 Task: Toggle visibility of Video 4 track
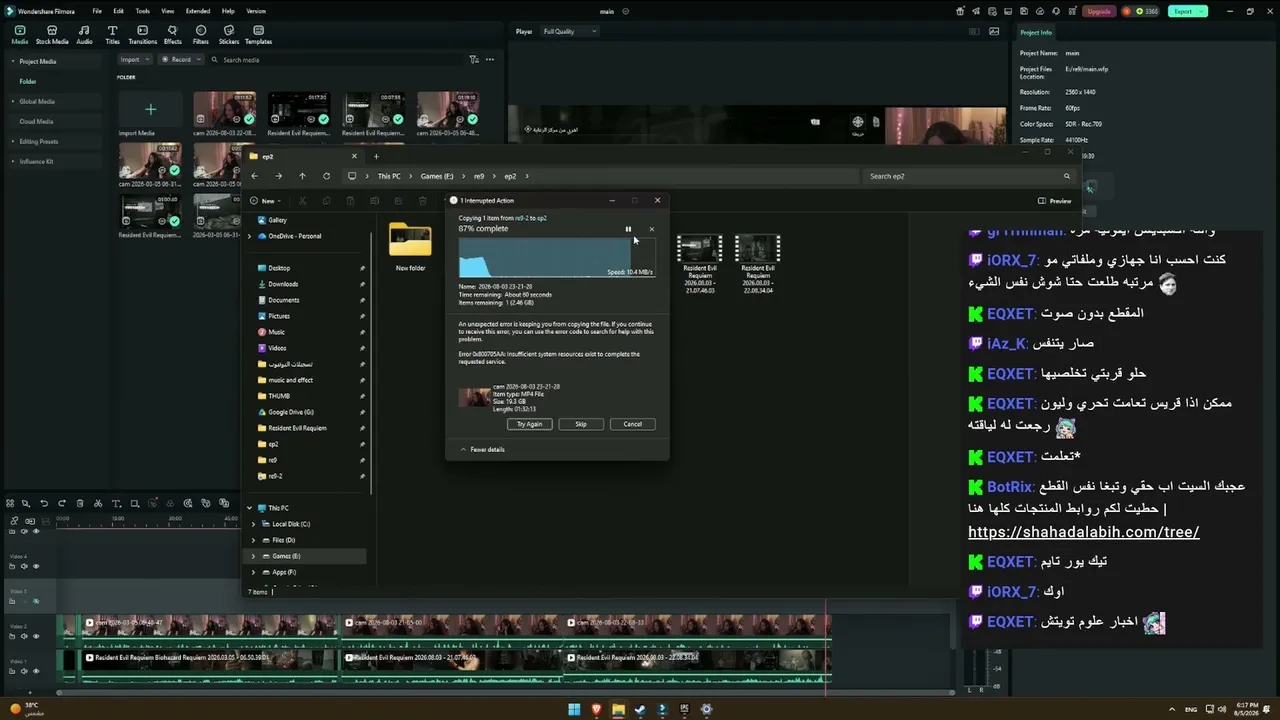point(36,566)
